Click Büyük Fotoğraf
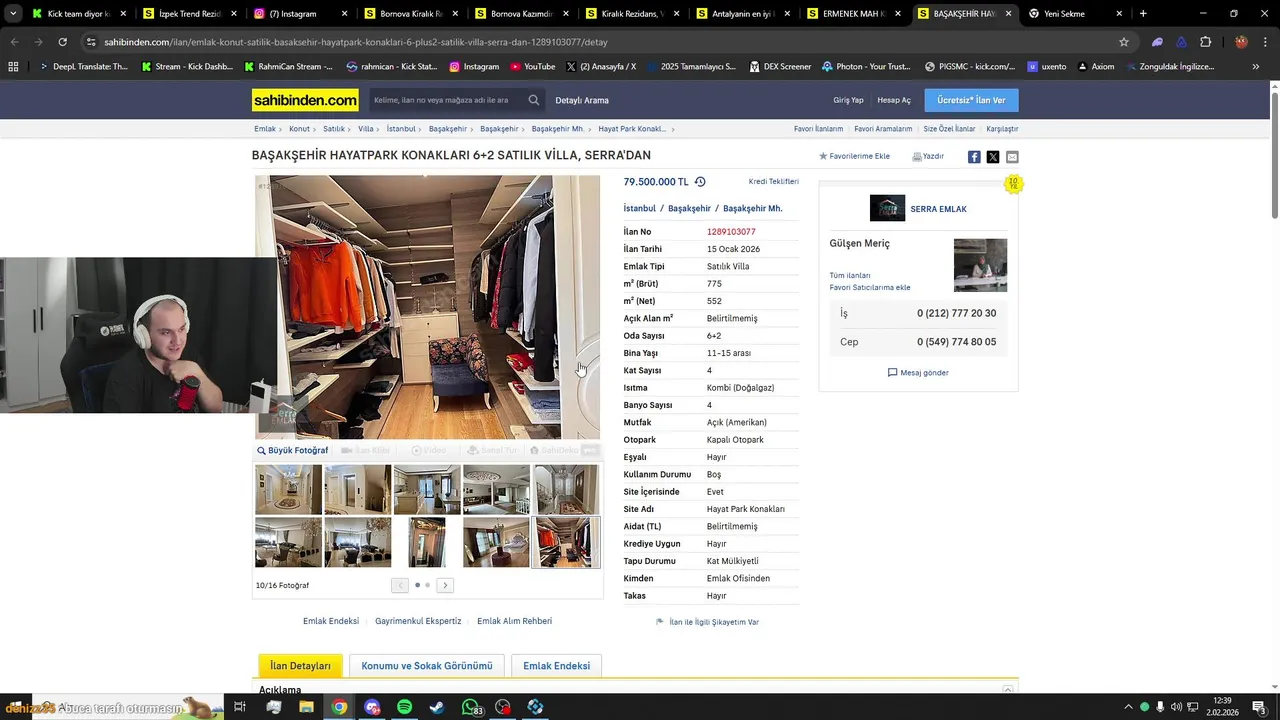The width and height of the screenshot is (1280, 720). [x=292, y=450]
